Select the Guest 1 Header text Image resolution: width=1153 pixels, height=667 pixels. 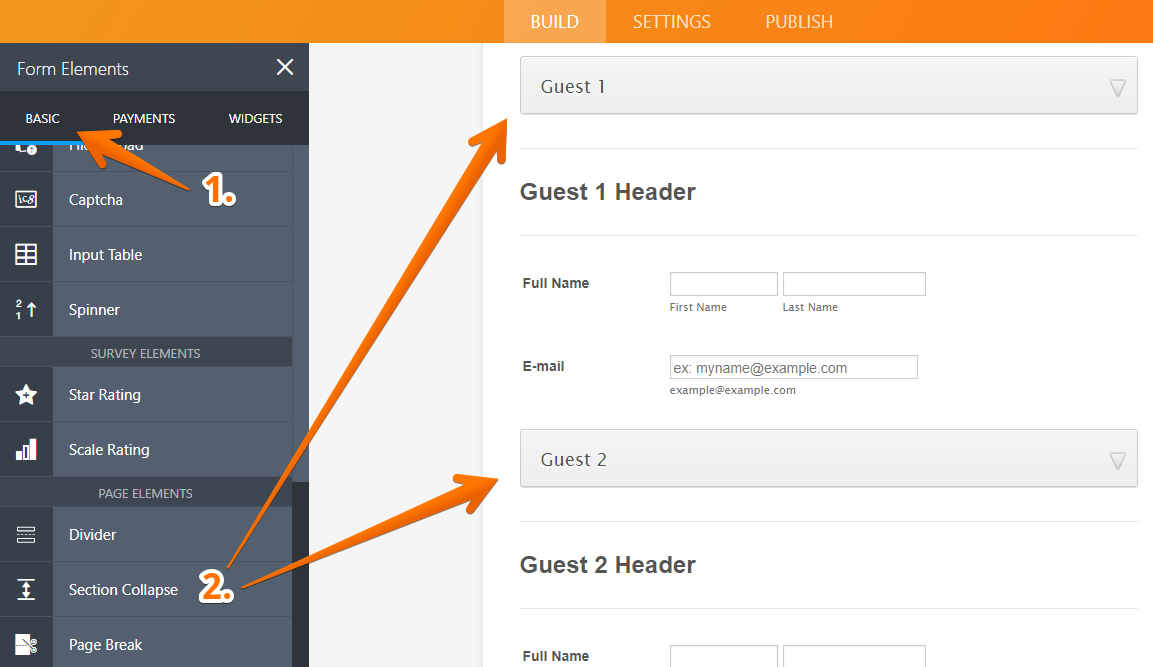click(x=607, y=192)
